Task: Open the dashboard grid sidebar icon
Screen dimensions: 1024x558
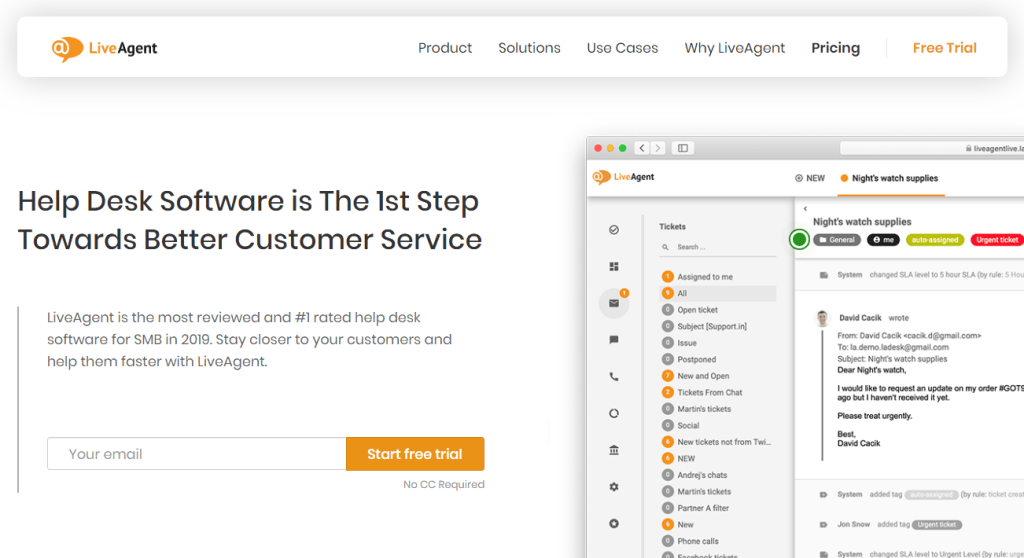Action: (614, 267)
